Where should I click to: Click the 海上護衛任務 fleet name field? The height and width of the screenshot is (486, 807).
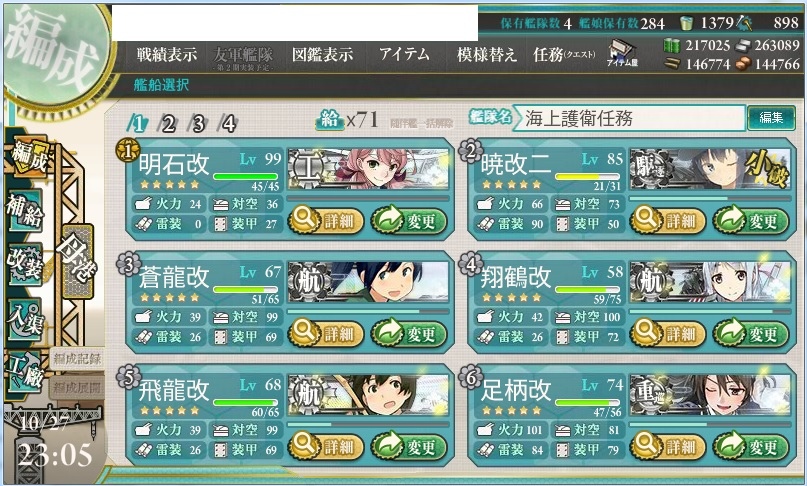[x=628, y=118]
